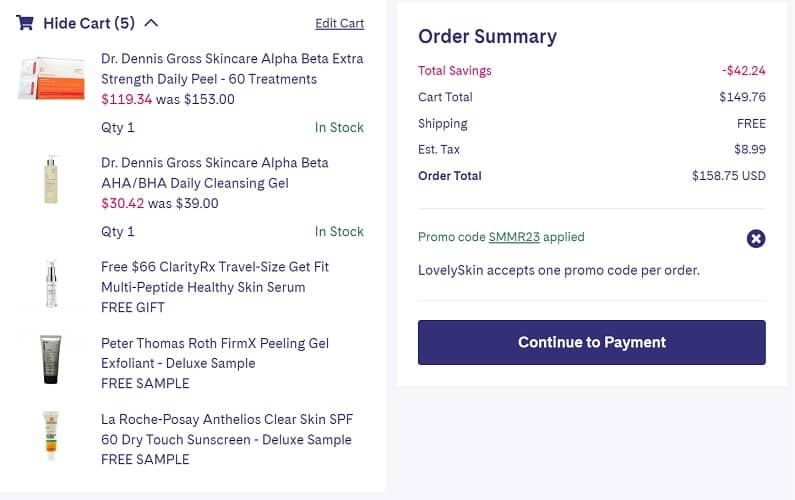This screenshot has height=500, width=795.
Task: Collapse the cart with the chevron arrow
Action: 151,23
